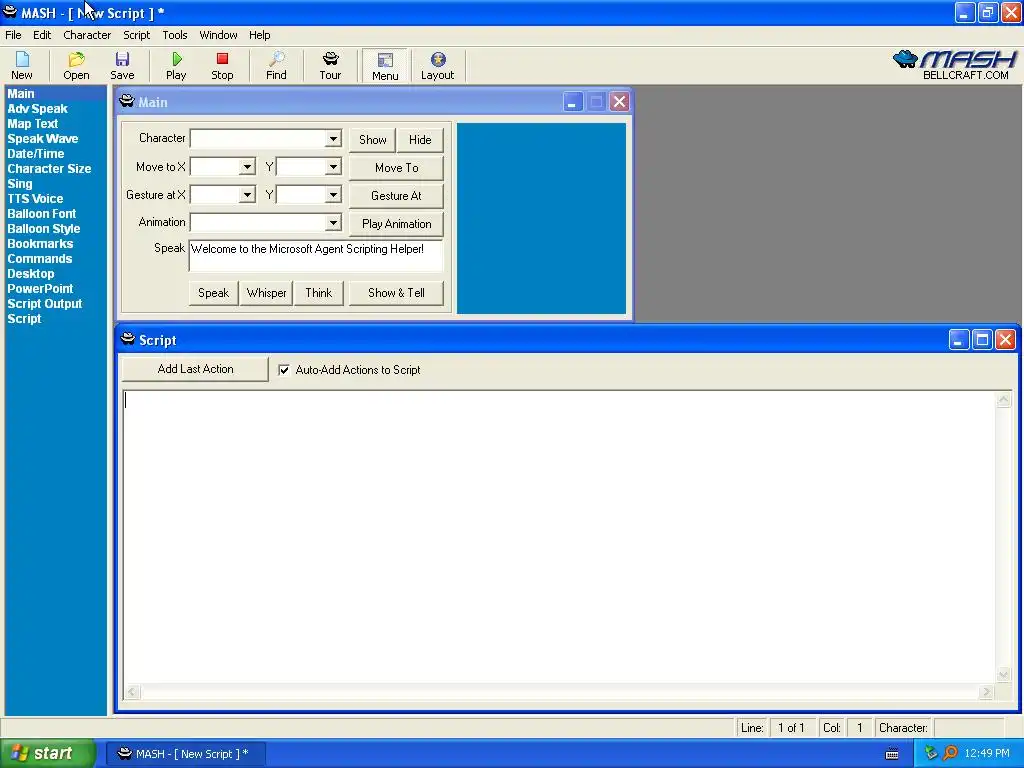
Task: Select Script Output in the sidebar
Action: 44,304
